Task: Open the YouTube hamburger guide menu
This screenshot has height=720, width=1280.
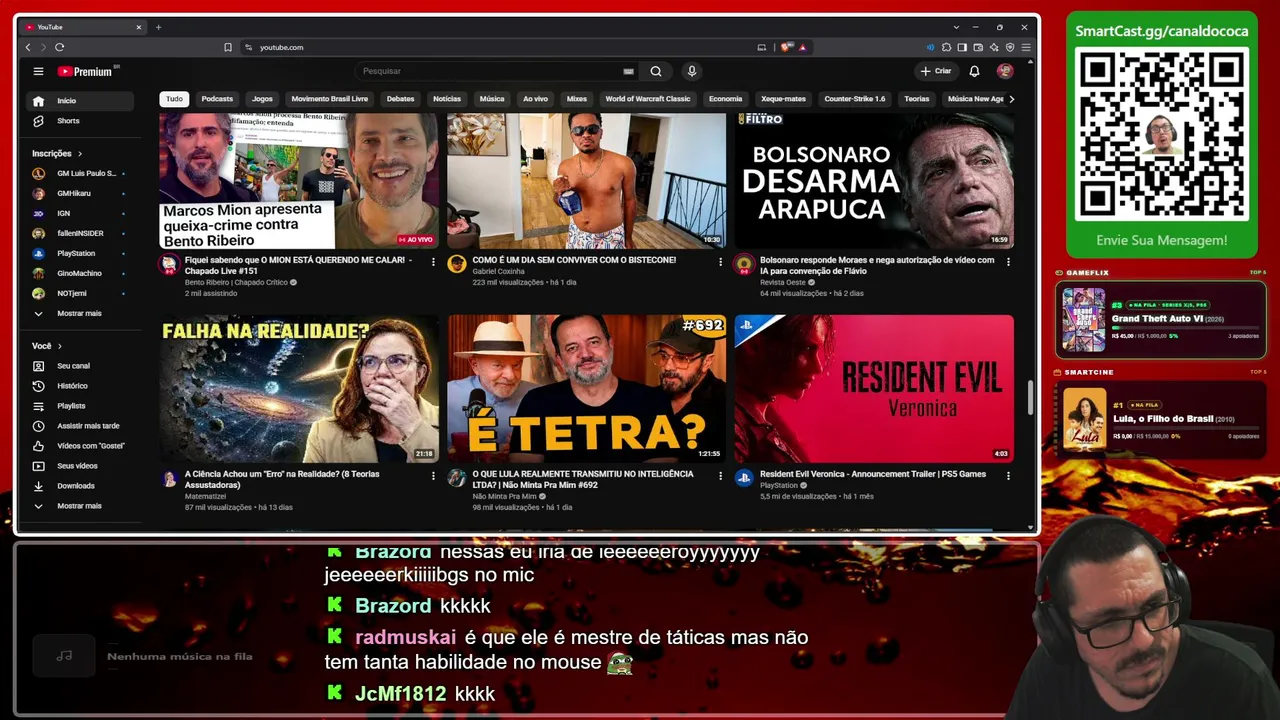Action: coord(38,71)
